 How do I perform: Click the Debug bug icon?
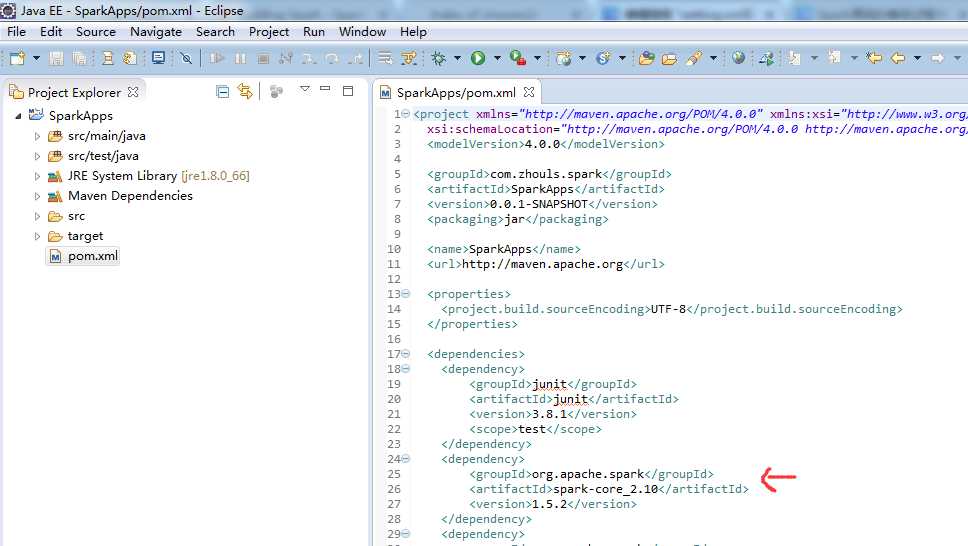(439, 58)
